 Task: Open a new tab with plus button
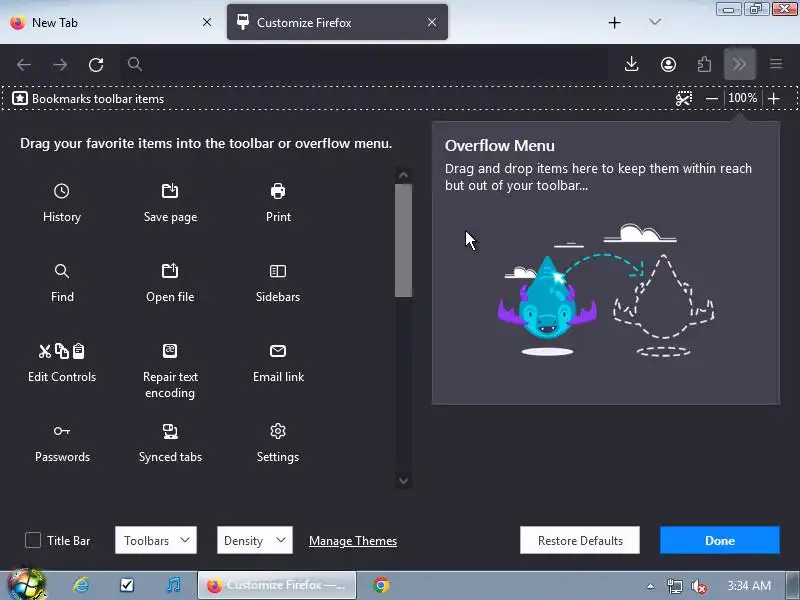pyautogui.click(x=615, y=22)
